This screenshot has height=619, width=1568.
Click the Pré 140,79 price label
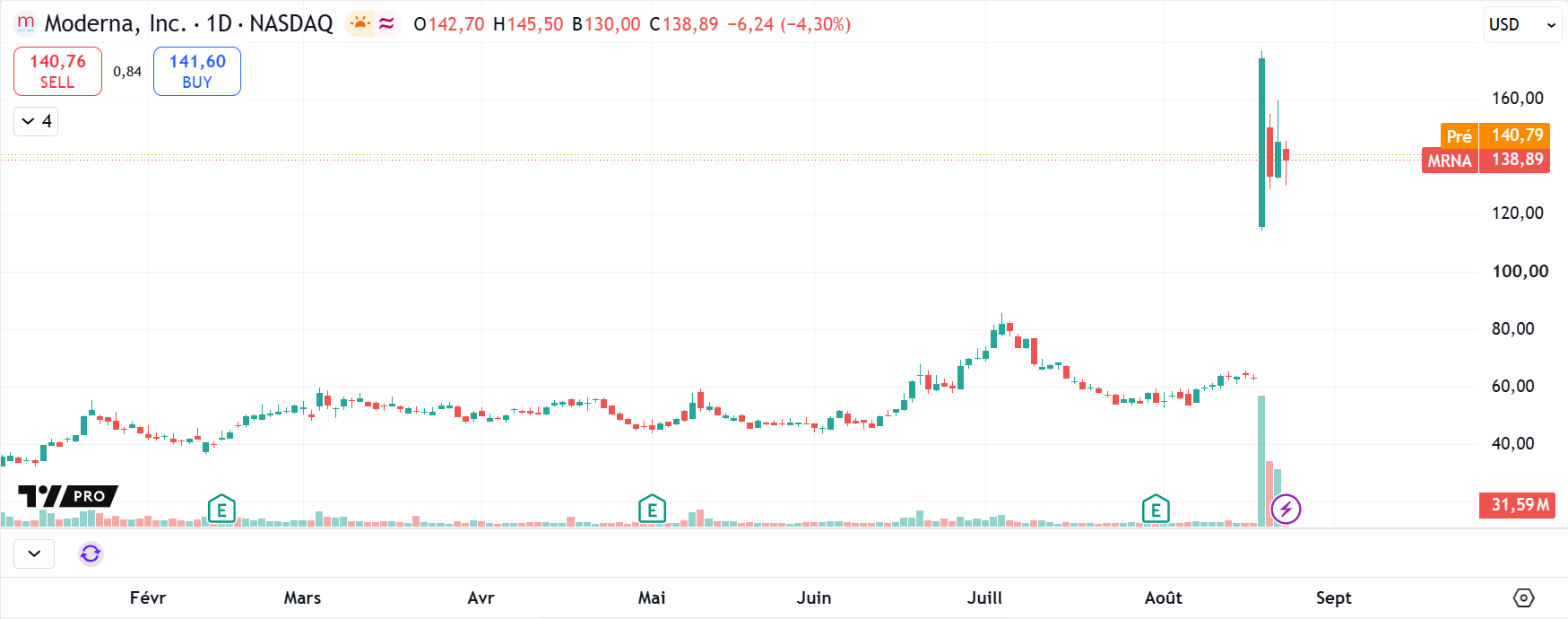click(x=1495, y=135)
